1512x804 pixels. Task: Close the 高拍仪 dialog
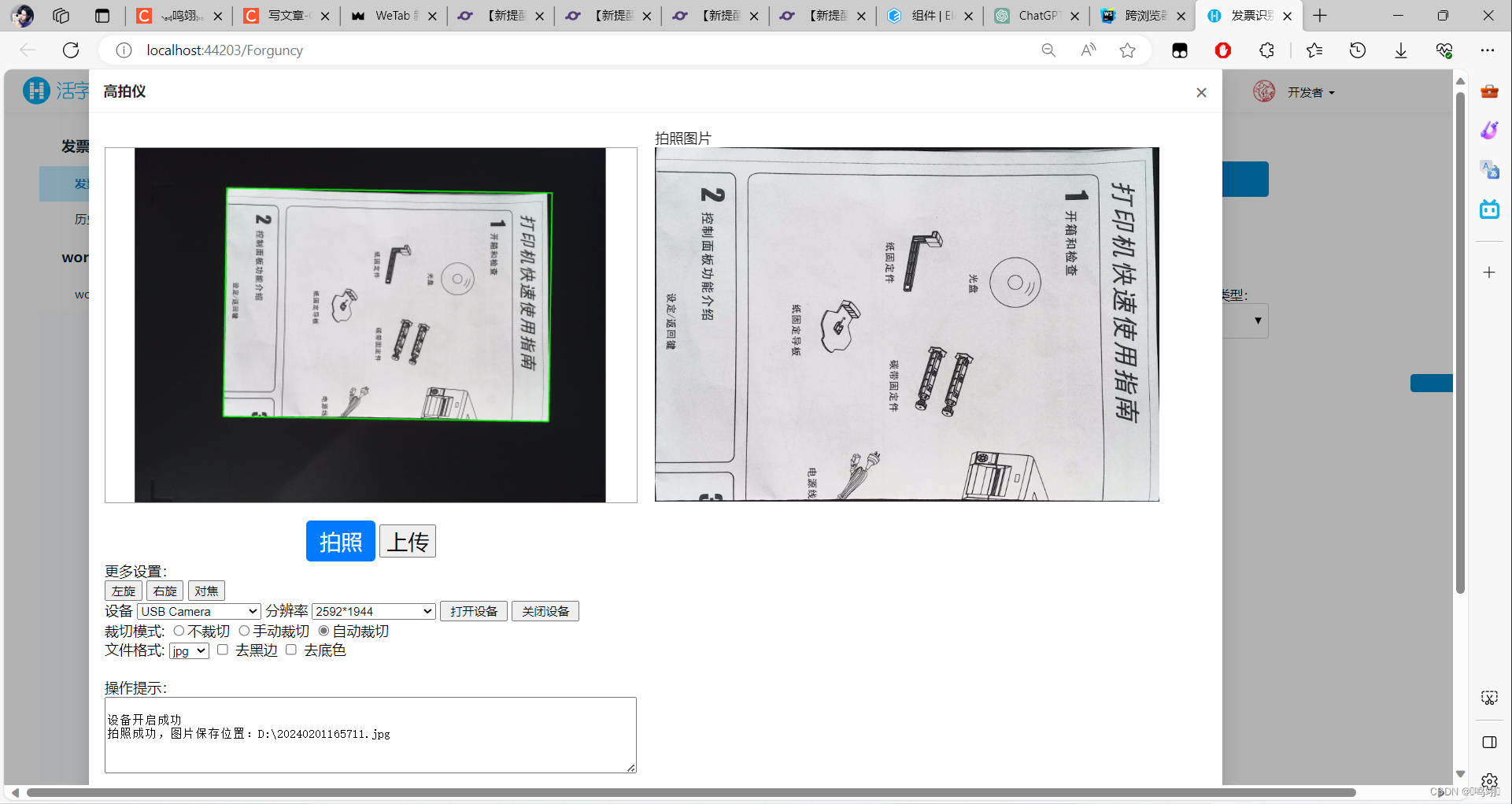(x=1201, y=93)
